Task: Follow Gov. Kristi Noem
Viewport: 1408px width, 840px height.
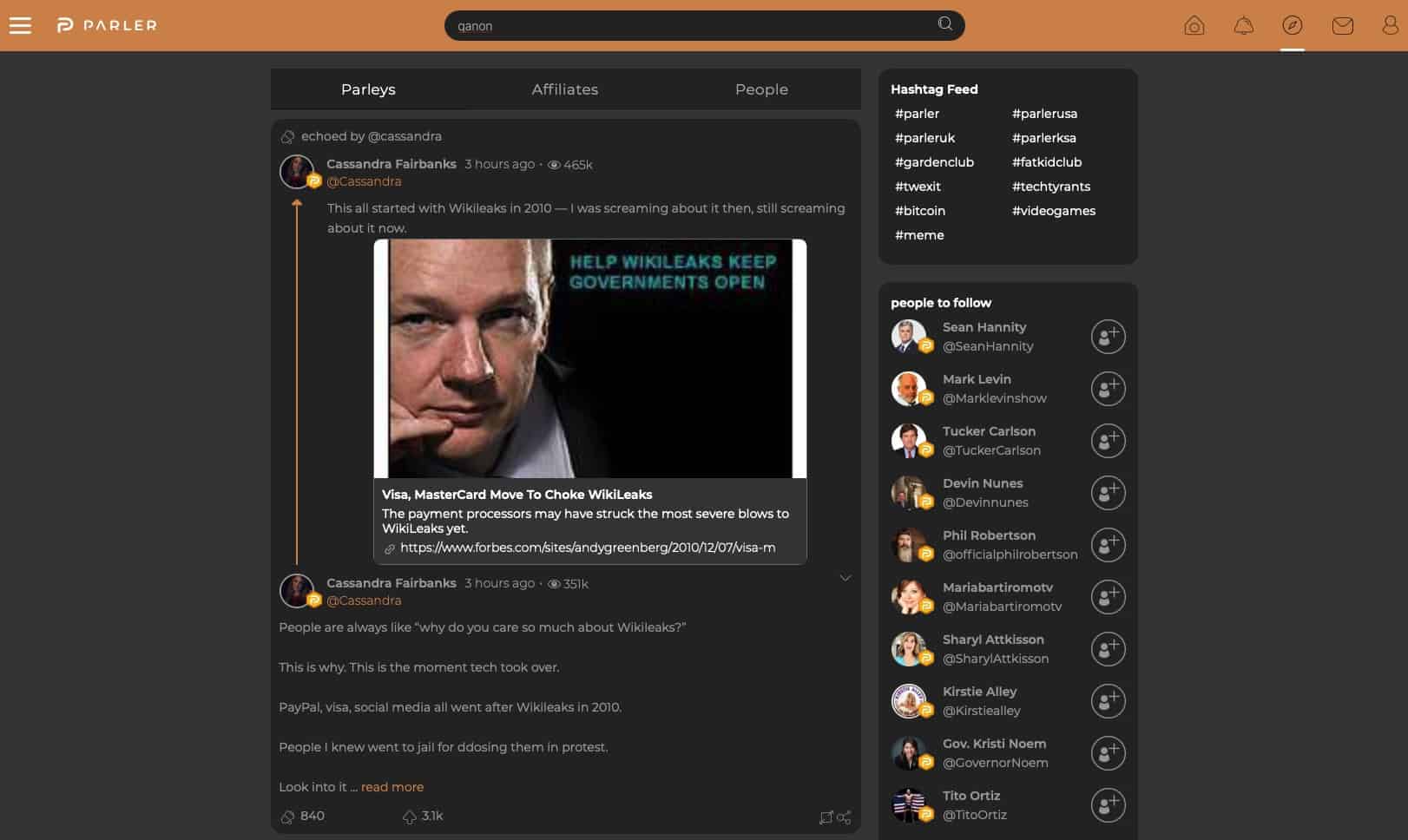Action: [1109, 753]
